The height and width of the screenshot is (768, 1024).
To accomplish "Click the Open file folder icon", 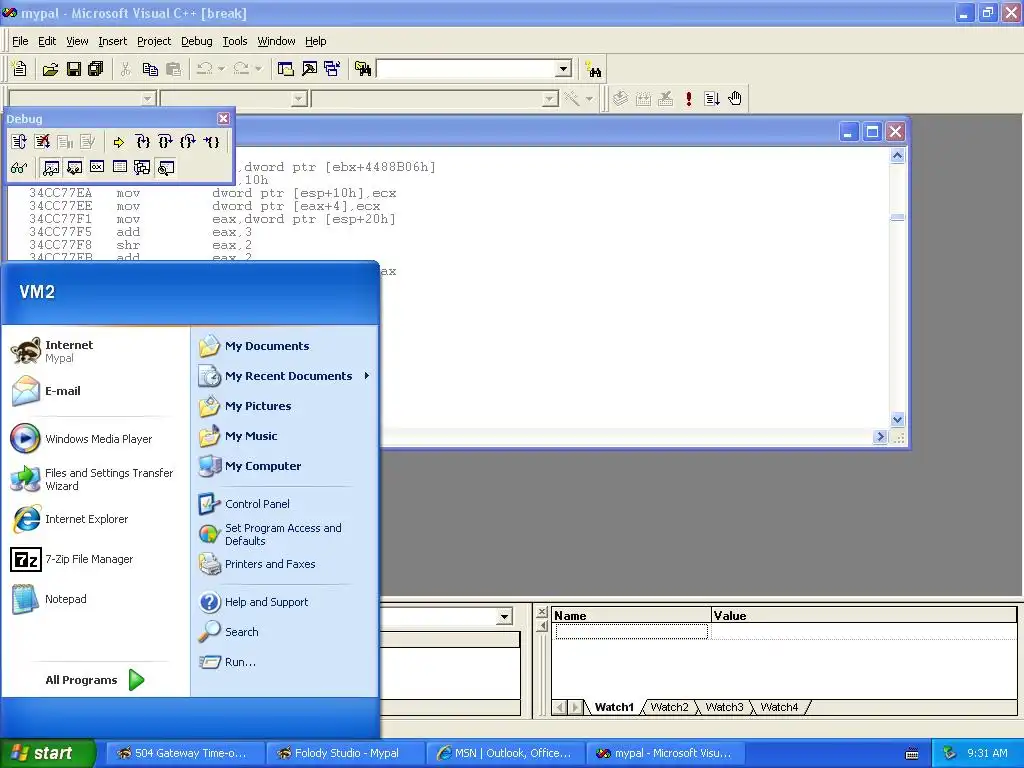I will click(50, 69).
